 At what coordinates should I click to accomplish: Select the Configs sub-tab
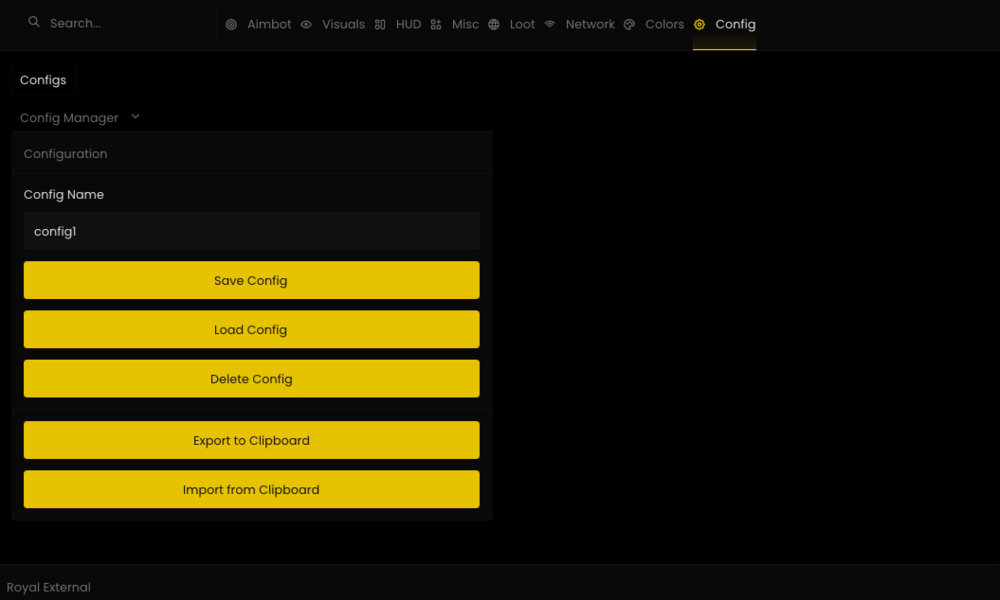[x=43, y=80]
